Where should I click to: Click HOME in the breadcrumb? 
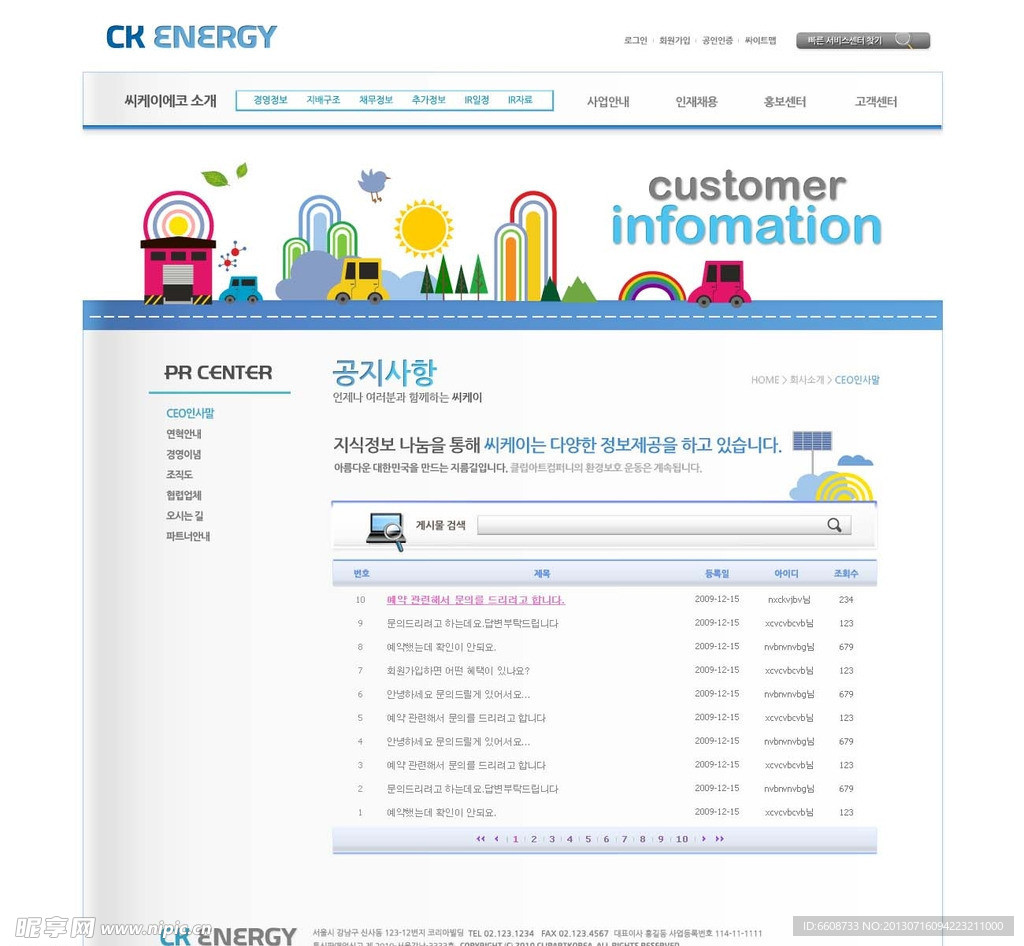click(x=765, y=380)
